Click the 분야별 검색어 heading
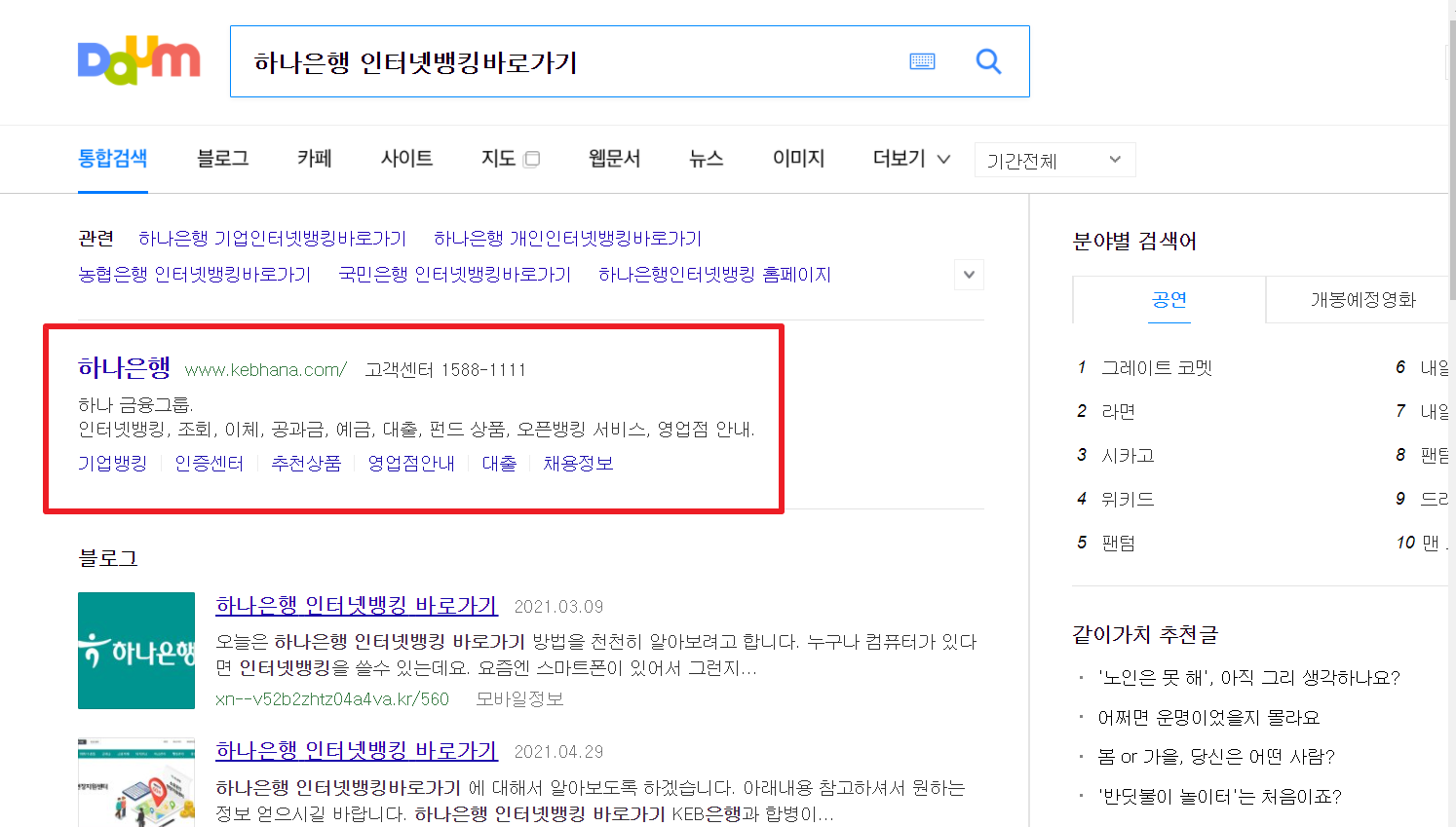This screenshot has width=1456, height=827. click(x=1134, y=241)
